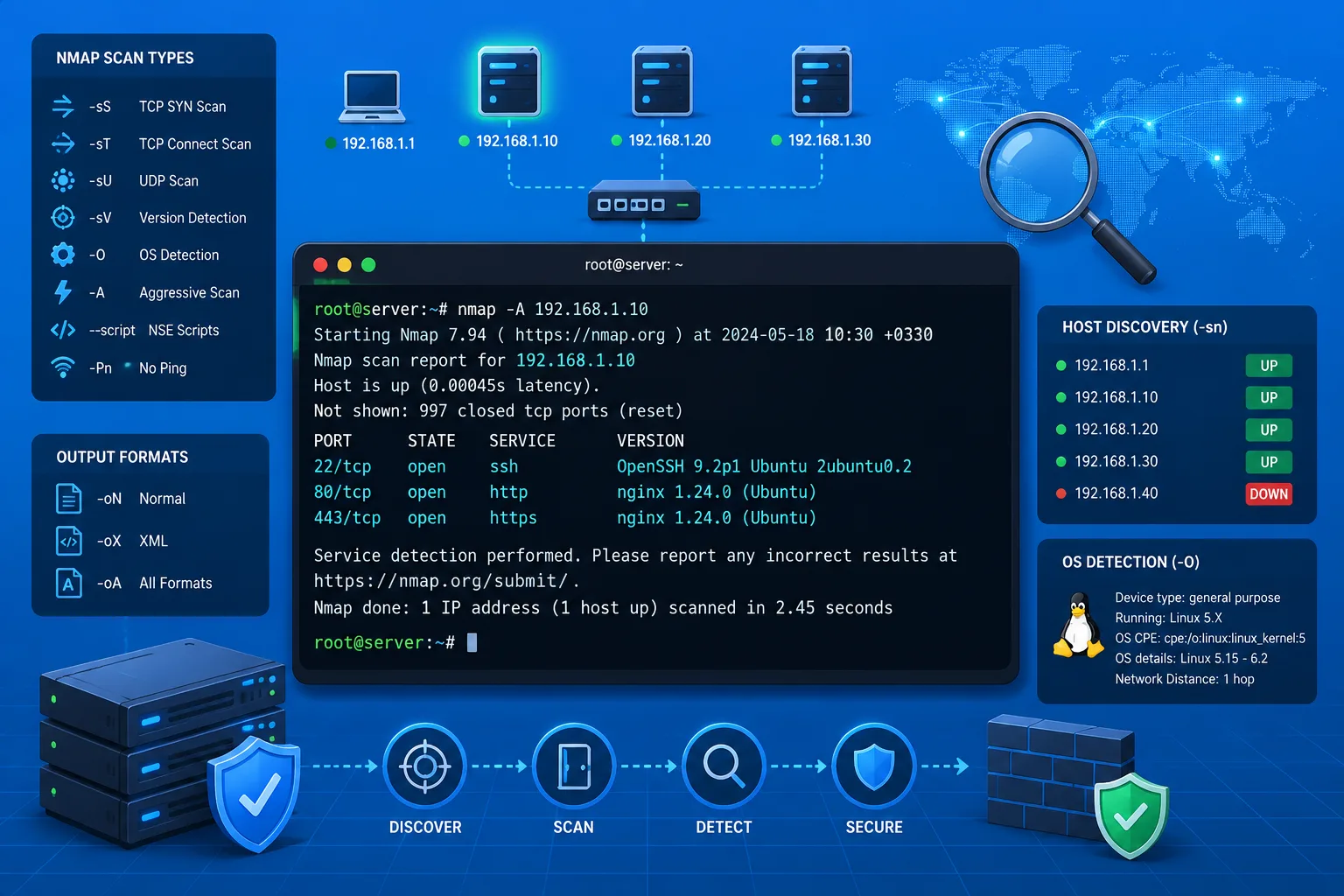Screen dimensions: 1344x896
Task: Open the https://nmap.org link in terminal
Action: coord(591,334)
